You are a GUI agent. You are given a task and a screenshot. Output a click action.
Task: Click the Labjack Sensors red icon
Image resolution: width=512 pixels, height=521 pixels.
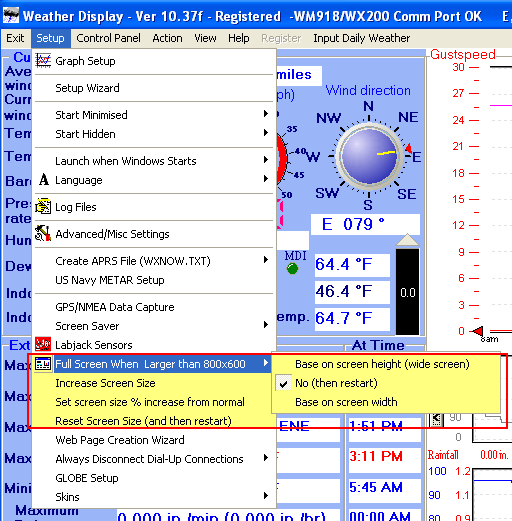point(43,345)
